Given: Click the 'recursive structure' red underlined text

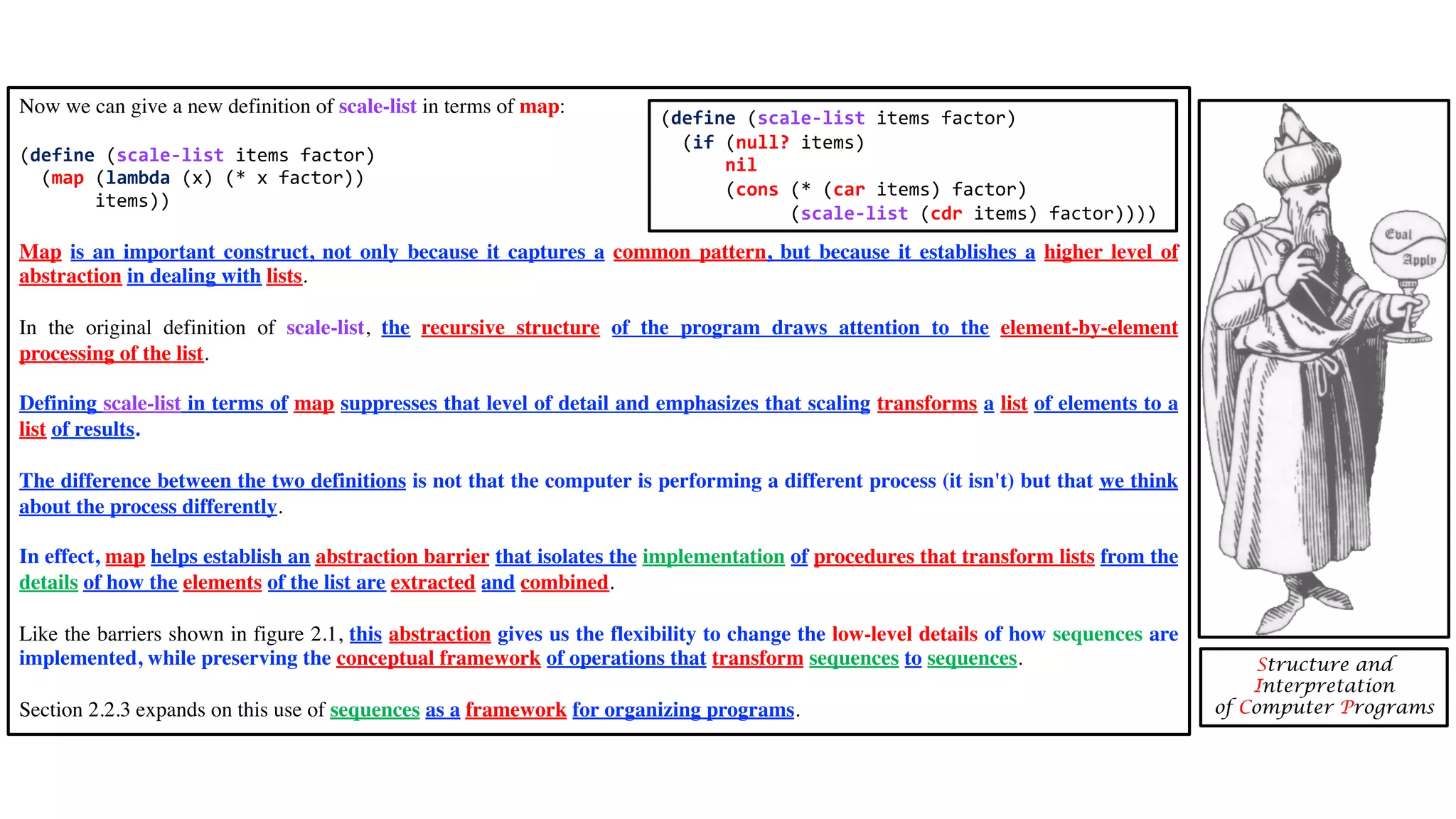Looking at the screenshot, I should click(510, 328).
